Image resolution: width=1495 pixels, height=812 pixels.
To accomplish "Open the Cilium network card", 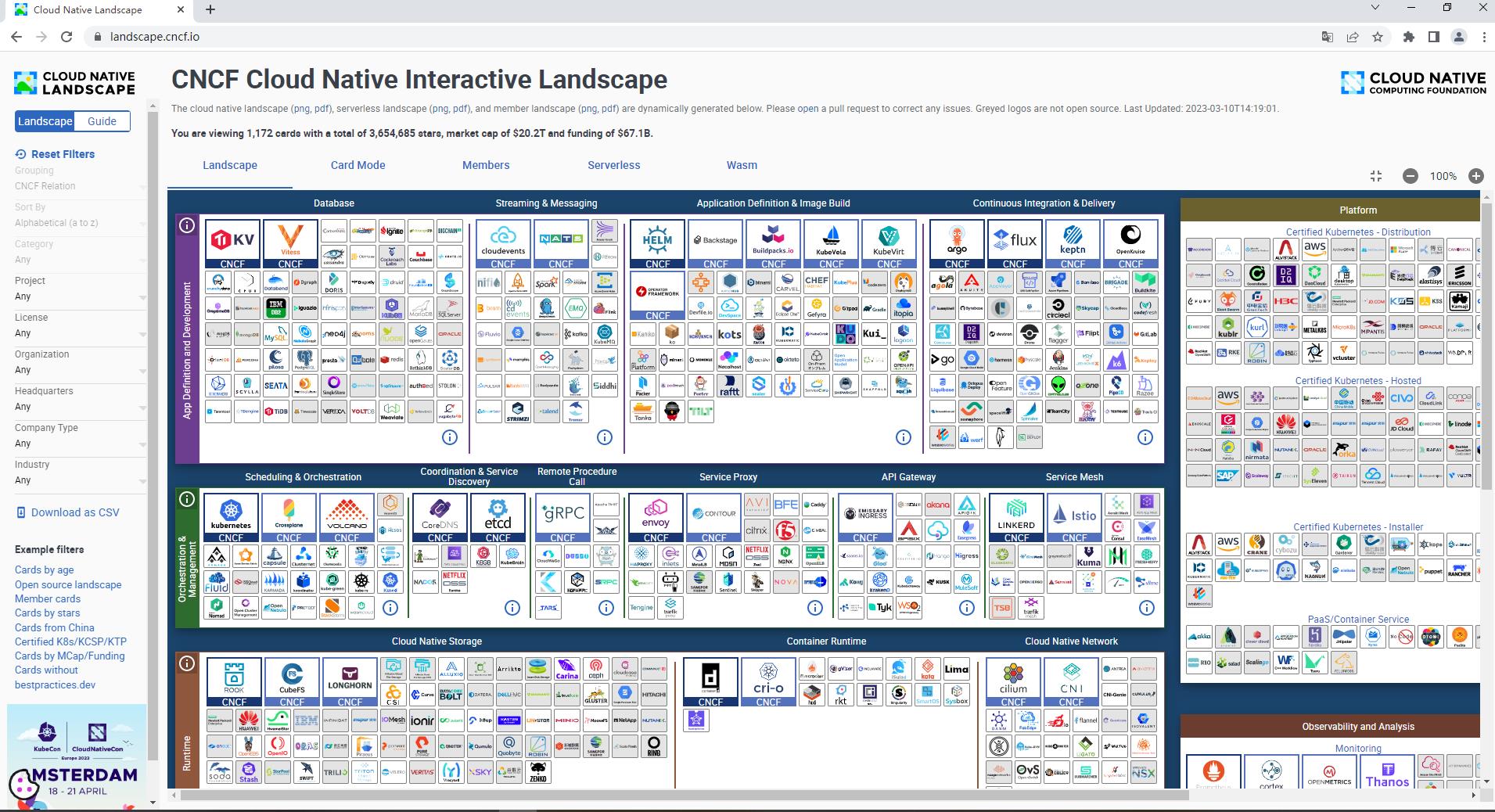I will point(1013,682).
